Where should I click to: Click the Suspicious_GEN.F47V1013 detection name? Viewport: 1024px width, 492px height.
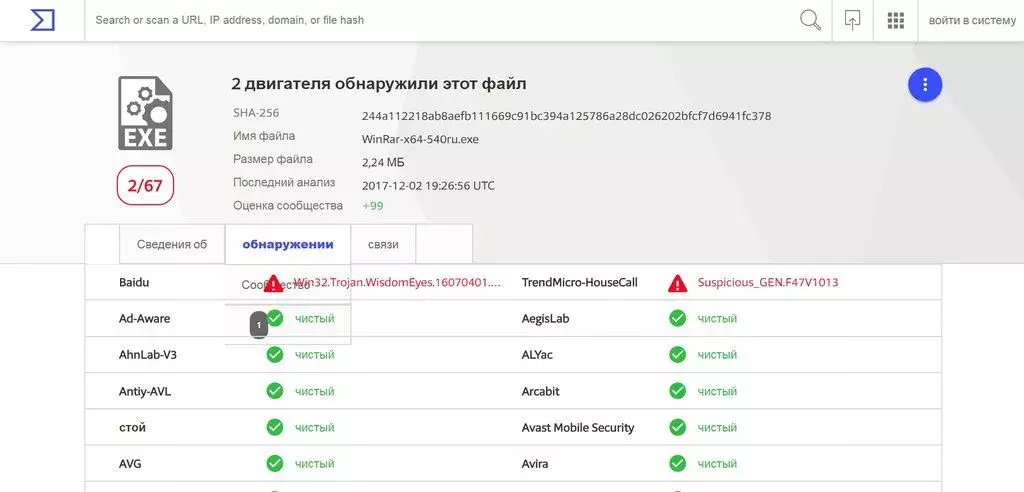click(x=768, y=283)
